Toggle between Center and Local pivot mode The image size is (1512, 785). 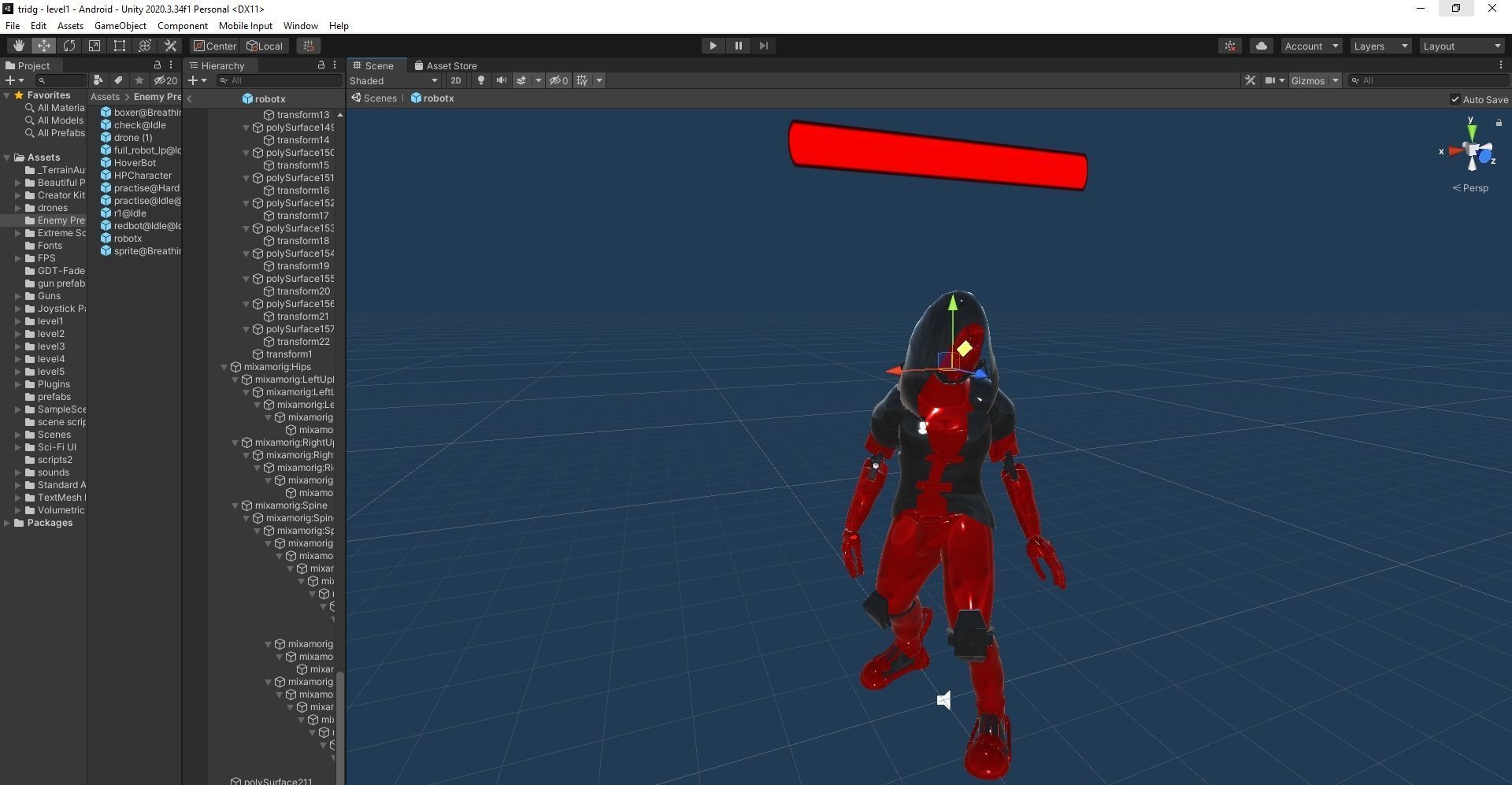(214, 46)
